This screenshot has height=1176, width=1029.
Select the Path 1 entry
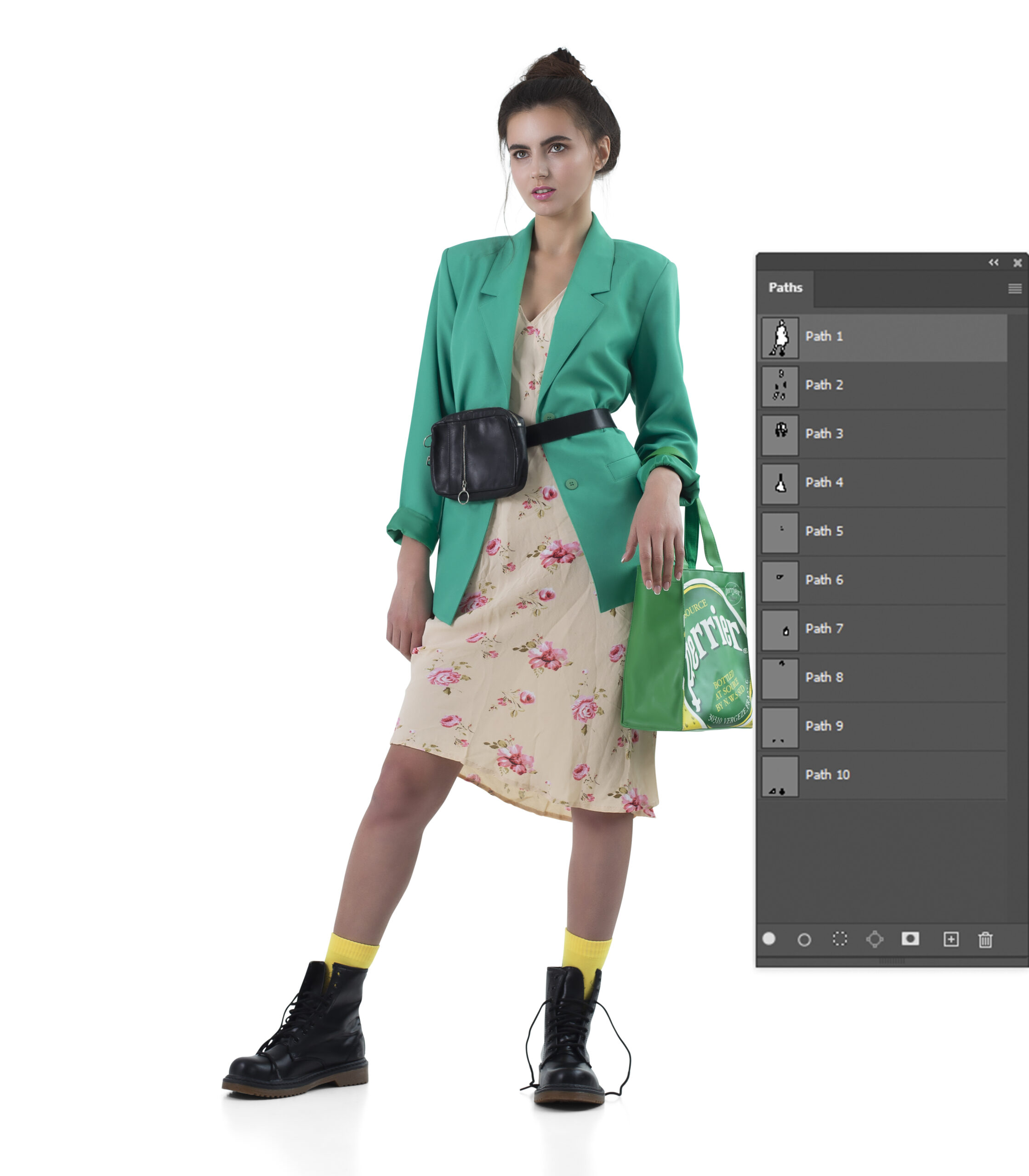[x=824, y=336]
